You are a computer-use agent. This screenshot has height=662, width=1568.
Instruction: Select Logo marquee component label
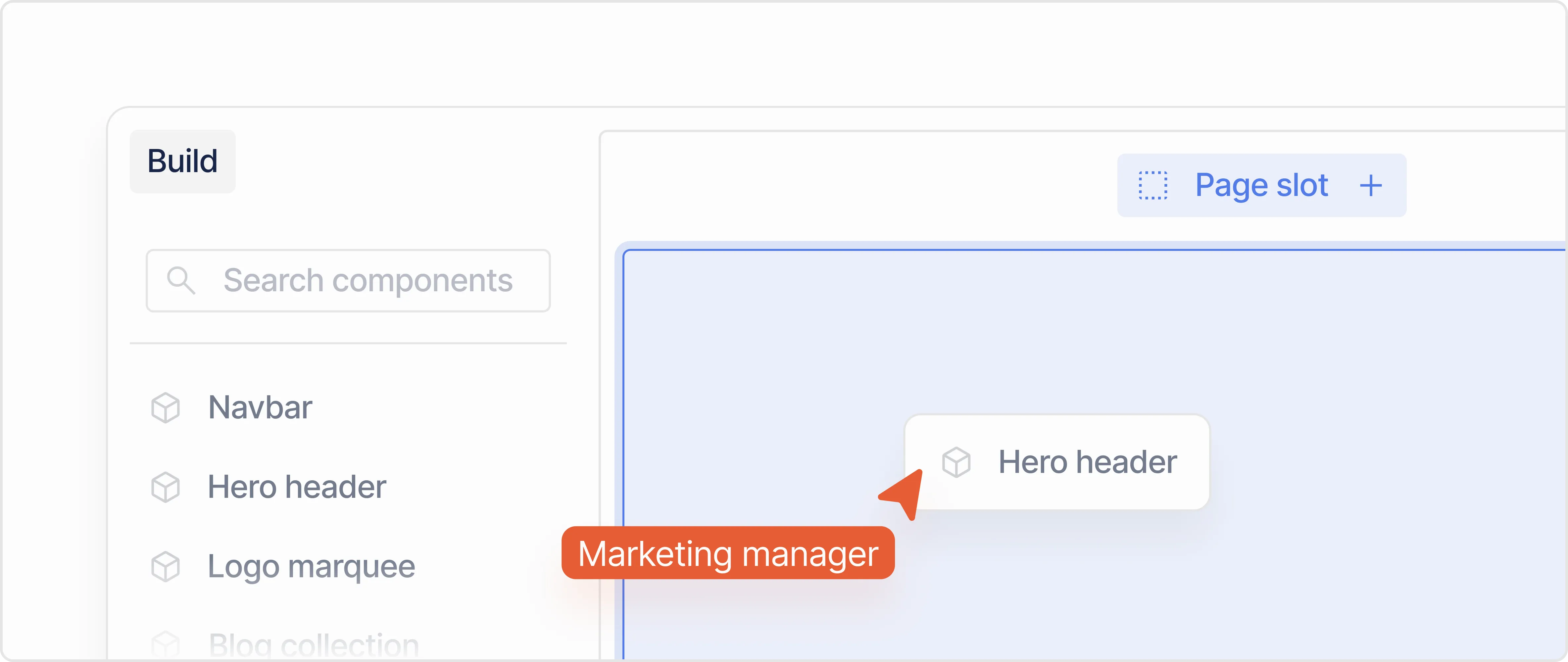pos(312,567)
